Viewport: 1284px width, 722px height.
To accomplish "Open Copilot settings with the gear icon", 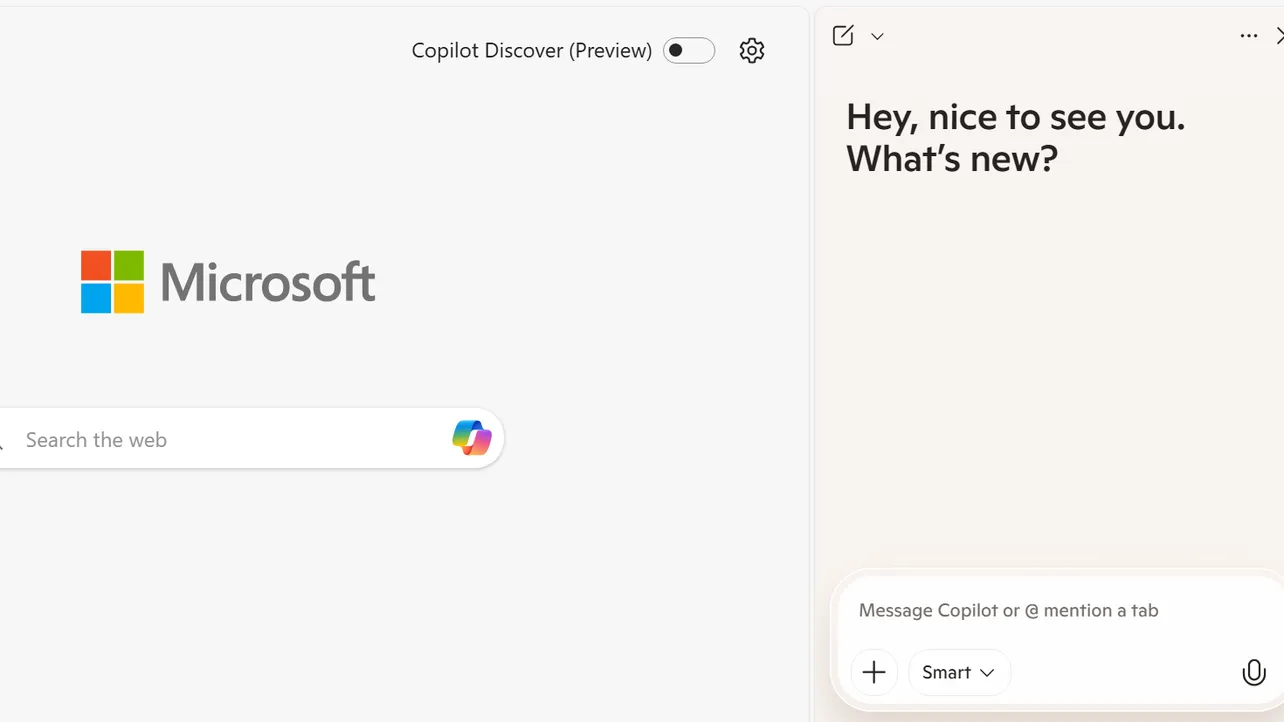I will [x=752, y=50].
